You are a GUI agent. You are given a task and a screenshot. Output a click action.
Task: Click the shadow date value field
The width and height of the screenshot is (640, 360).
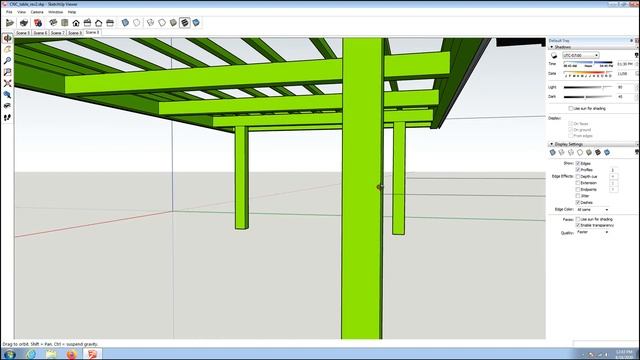pos(625,74)
